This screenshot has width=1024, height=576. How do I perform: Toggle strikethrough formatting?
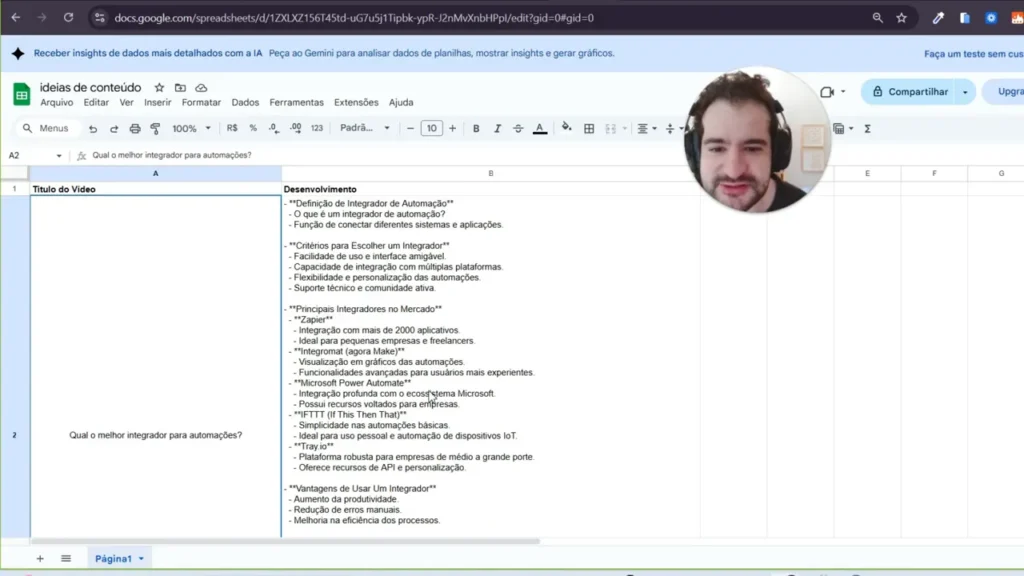[x=518, y=129]
